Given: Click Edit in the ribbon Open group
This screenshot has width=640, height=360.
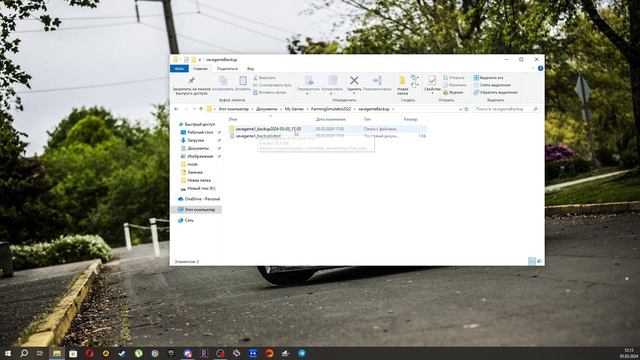Looking at the screenshot, I should pos(455,85).
